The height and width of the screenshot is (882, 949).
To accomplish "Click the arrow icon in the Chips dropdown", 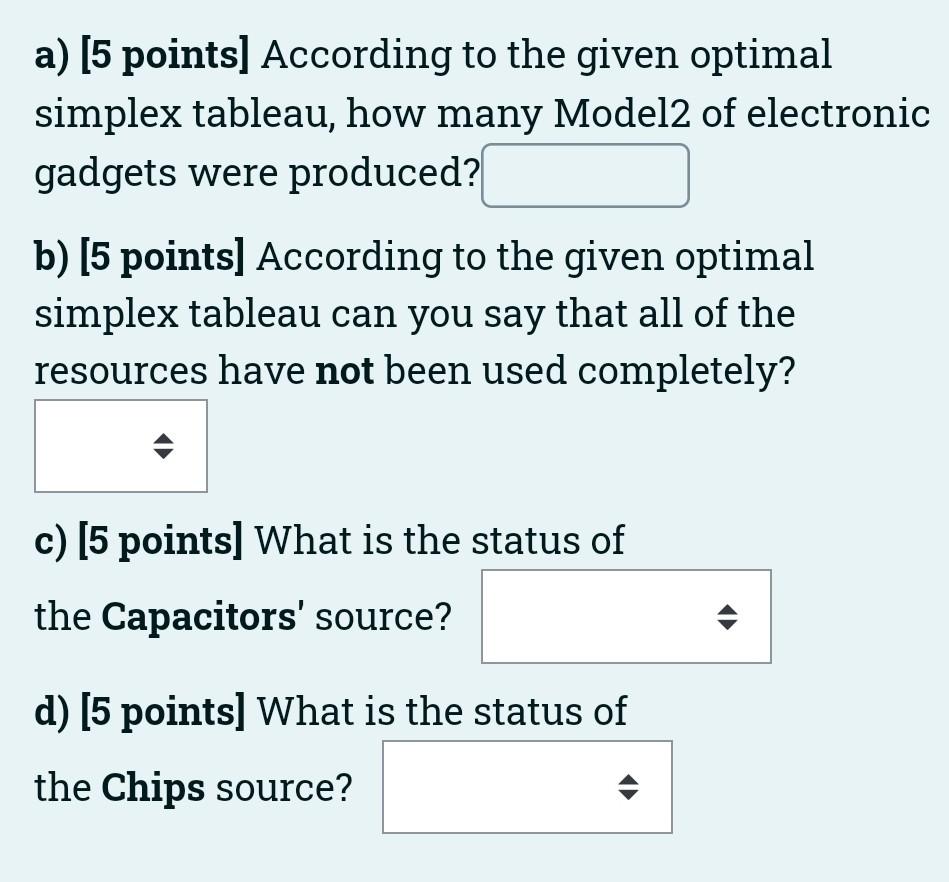I will pos(628,788).
